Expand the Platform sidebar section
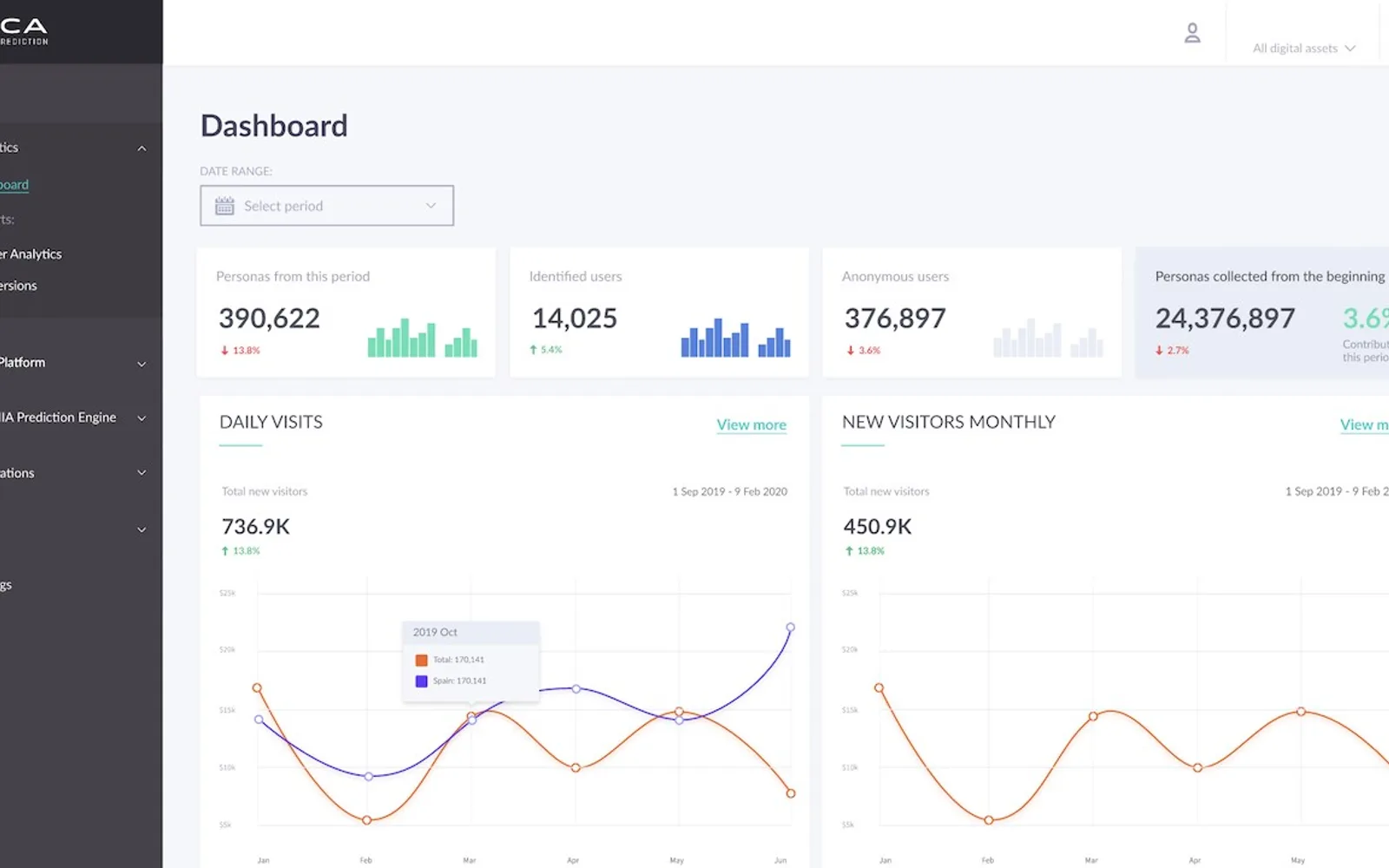 (142, 364)
